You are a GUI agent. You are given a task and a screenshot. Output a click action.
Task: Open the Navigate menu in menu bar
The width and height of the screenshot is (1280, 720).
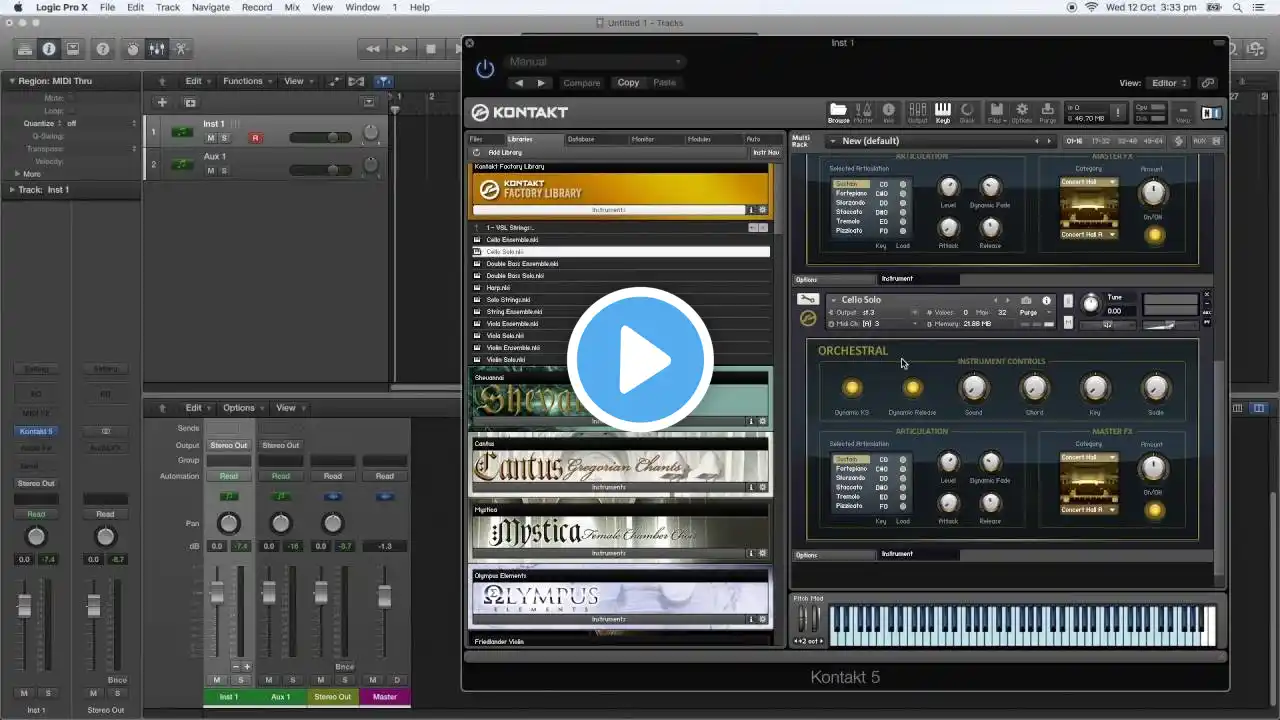click(x=210, y=7)
